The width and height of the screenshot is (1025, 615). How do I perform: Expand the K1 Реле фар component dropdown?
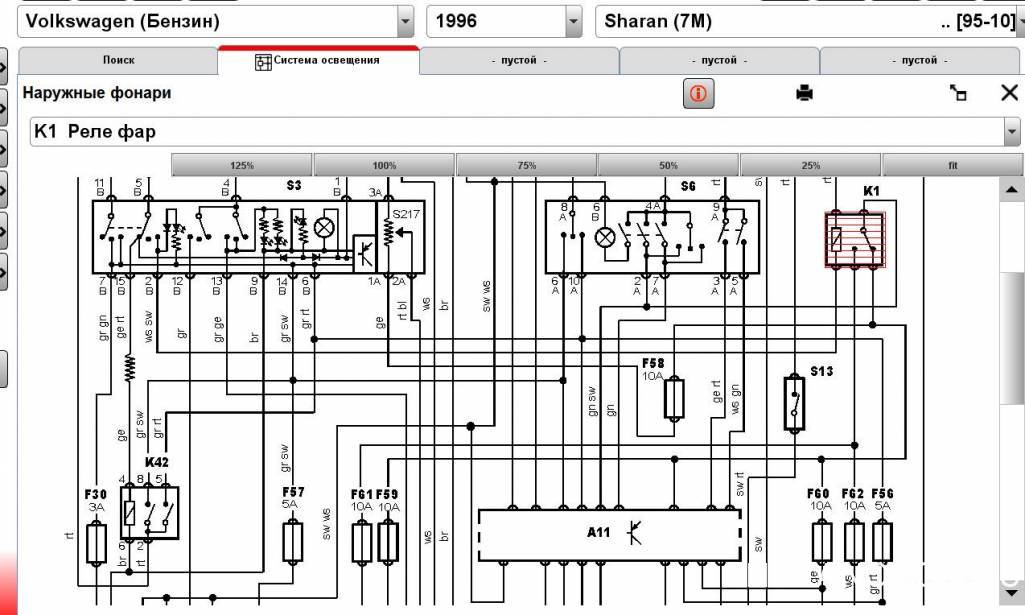(1010, 132)
